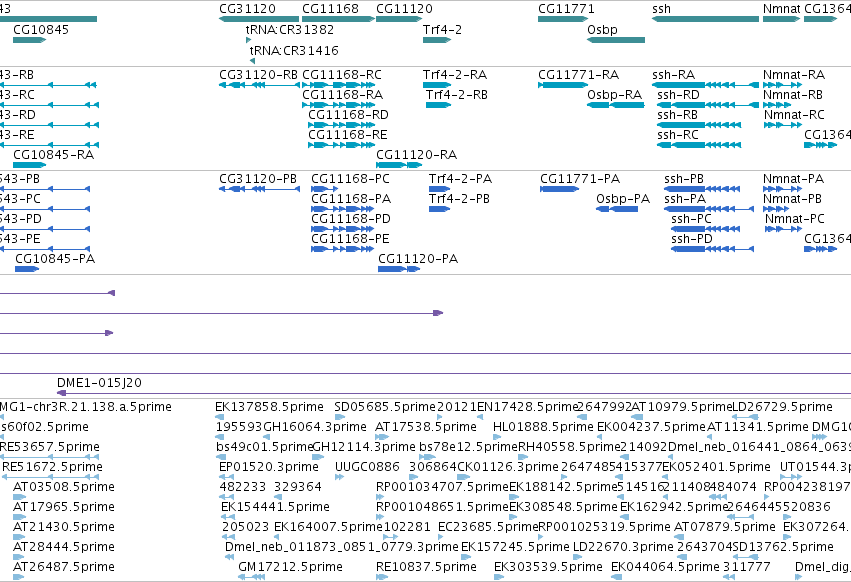Click protein CG11168-PD

[351, 219]
